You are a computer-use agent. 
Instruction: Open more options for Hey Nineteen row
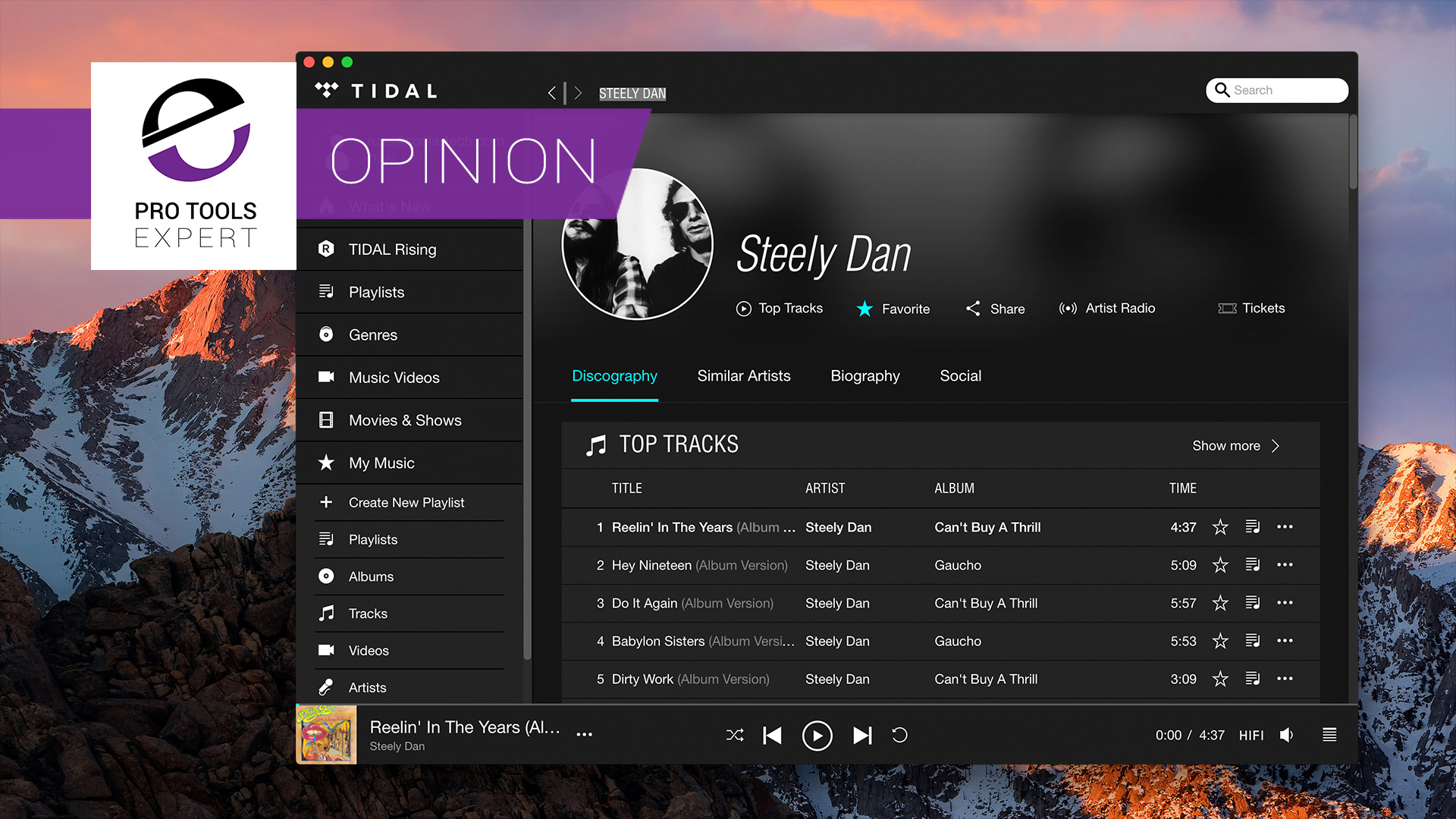click(1285, 564)
